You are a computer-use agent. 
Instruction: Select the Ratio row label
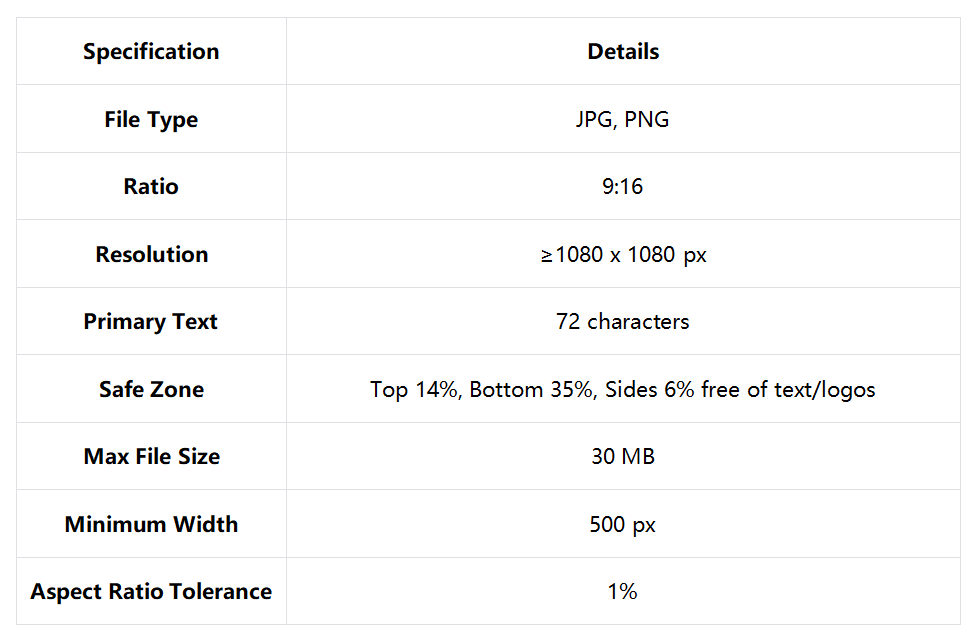click(151, 187)
